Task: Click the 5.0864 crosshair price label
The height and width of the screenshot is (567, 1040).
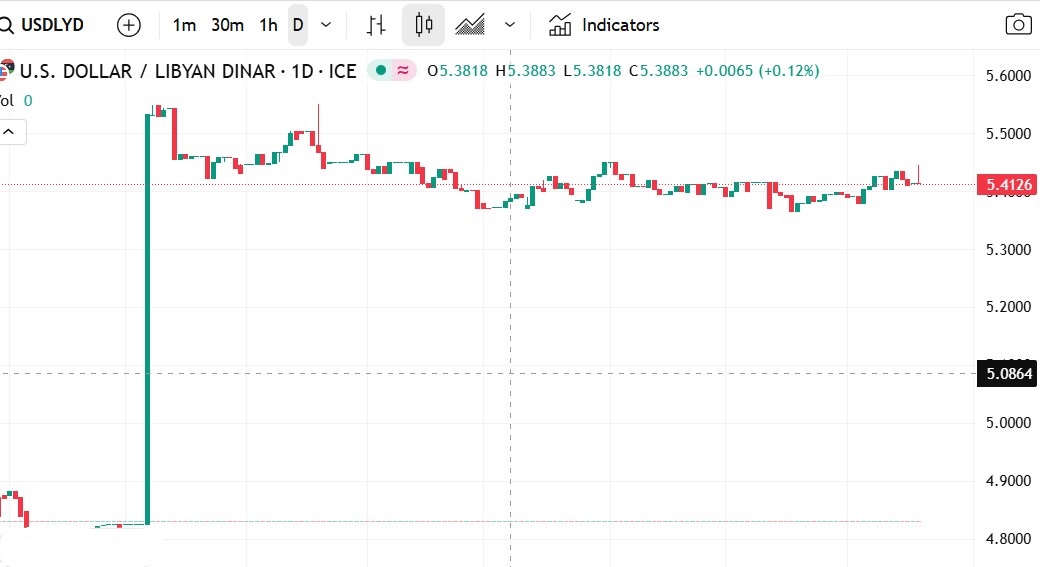Action: pyautogui.click(x=1008, y=374)
